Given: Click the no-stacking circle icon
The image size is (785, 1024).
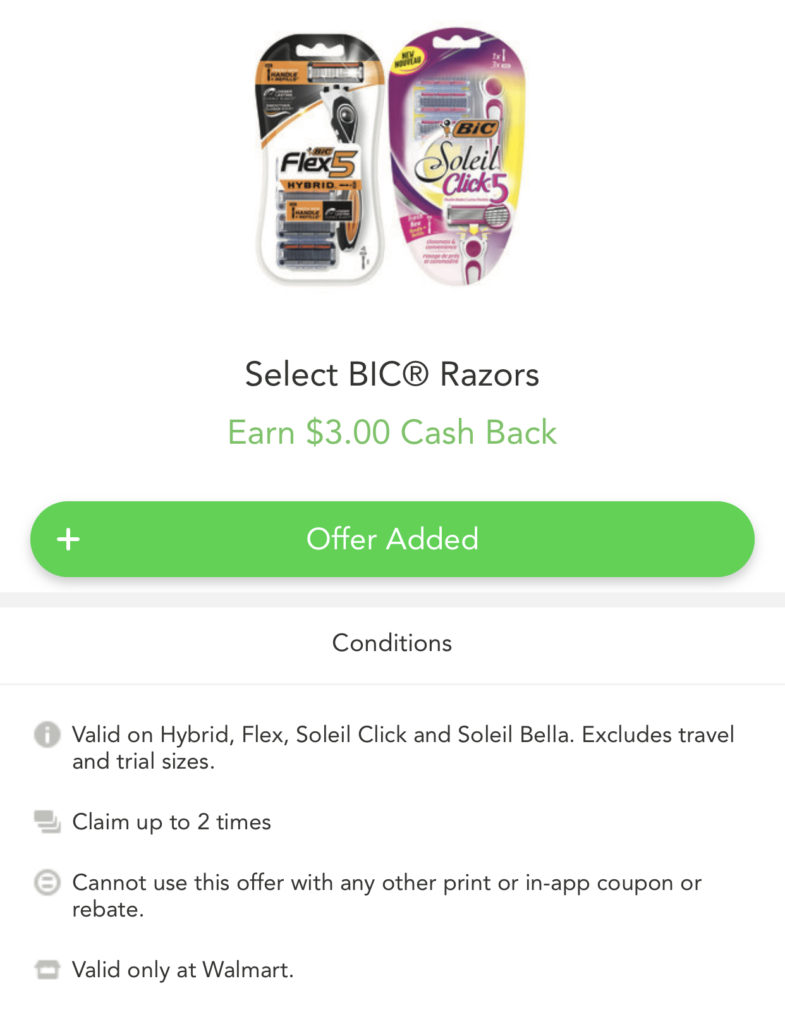Looking at the screenshot, I should tap(47, 883).
